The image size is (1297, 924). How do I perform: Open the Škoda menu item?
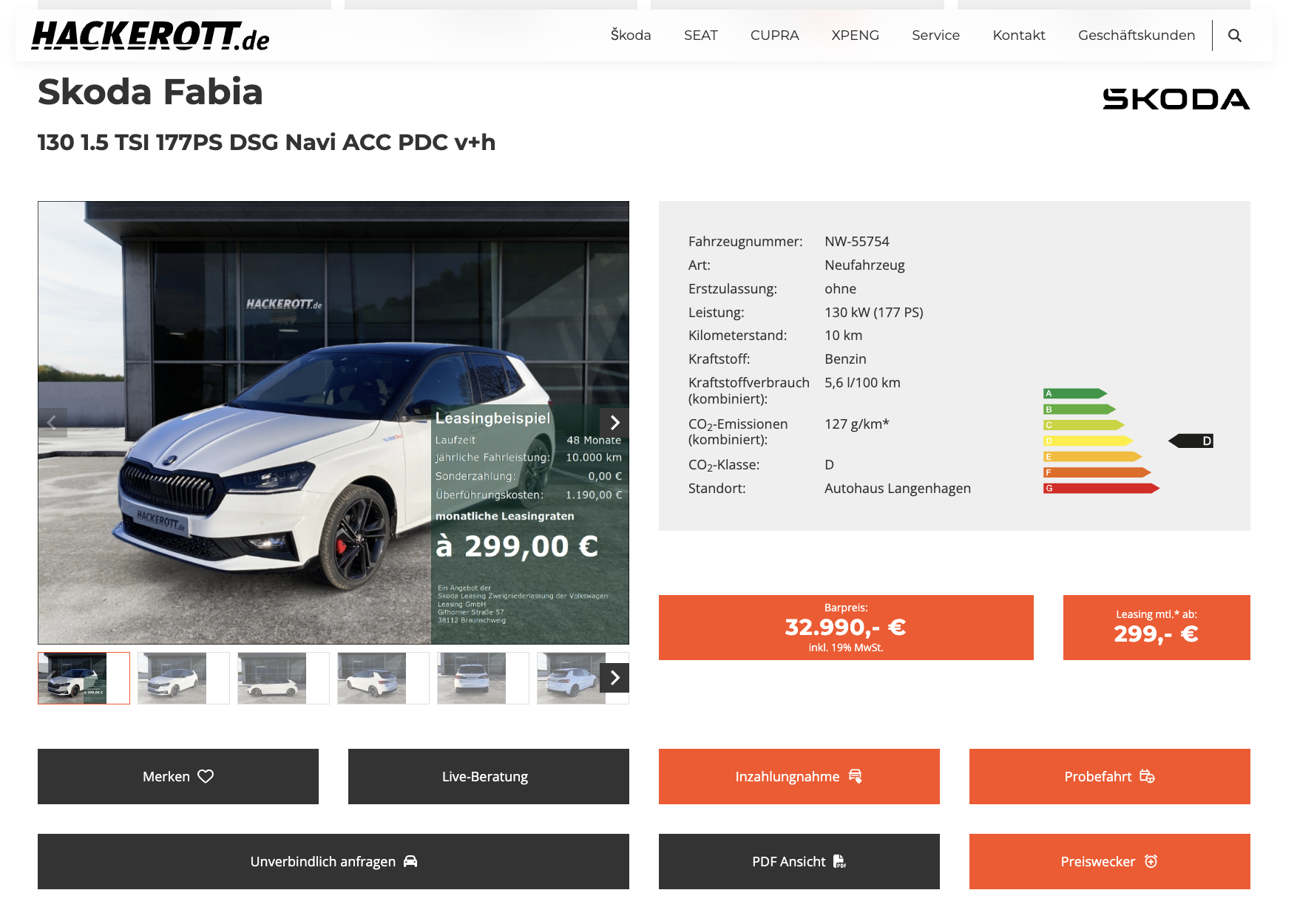tap(630, 35)
